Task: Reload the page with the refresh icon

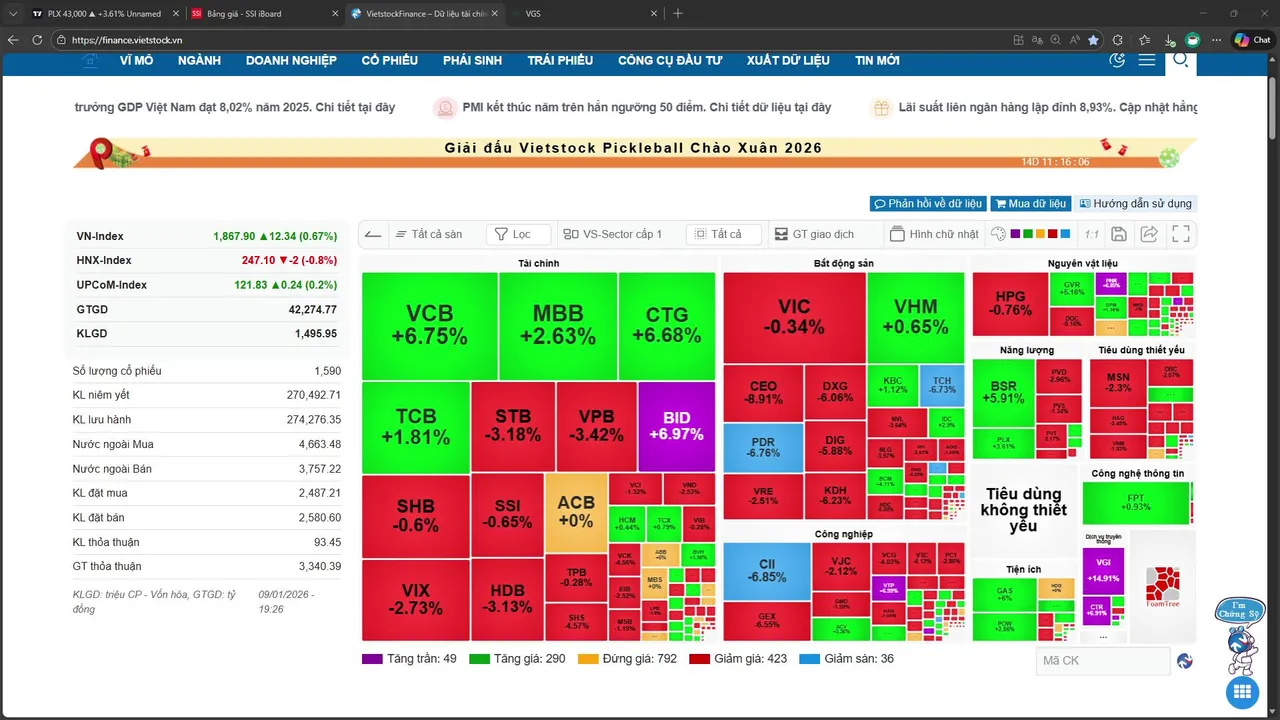Action: point(37,40)
